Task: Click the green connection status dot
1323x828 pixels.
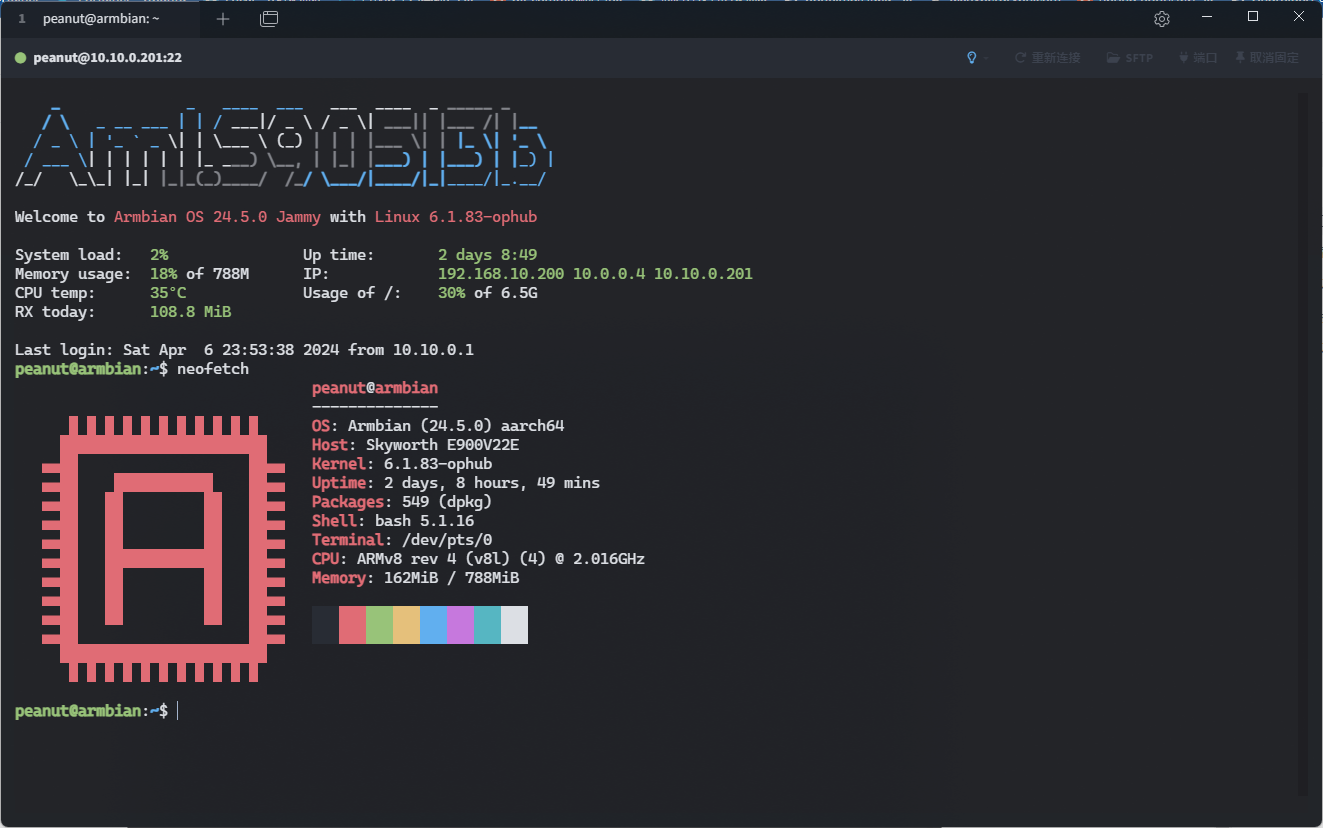Action: [x=20, y=58]
